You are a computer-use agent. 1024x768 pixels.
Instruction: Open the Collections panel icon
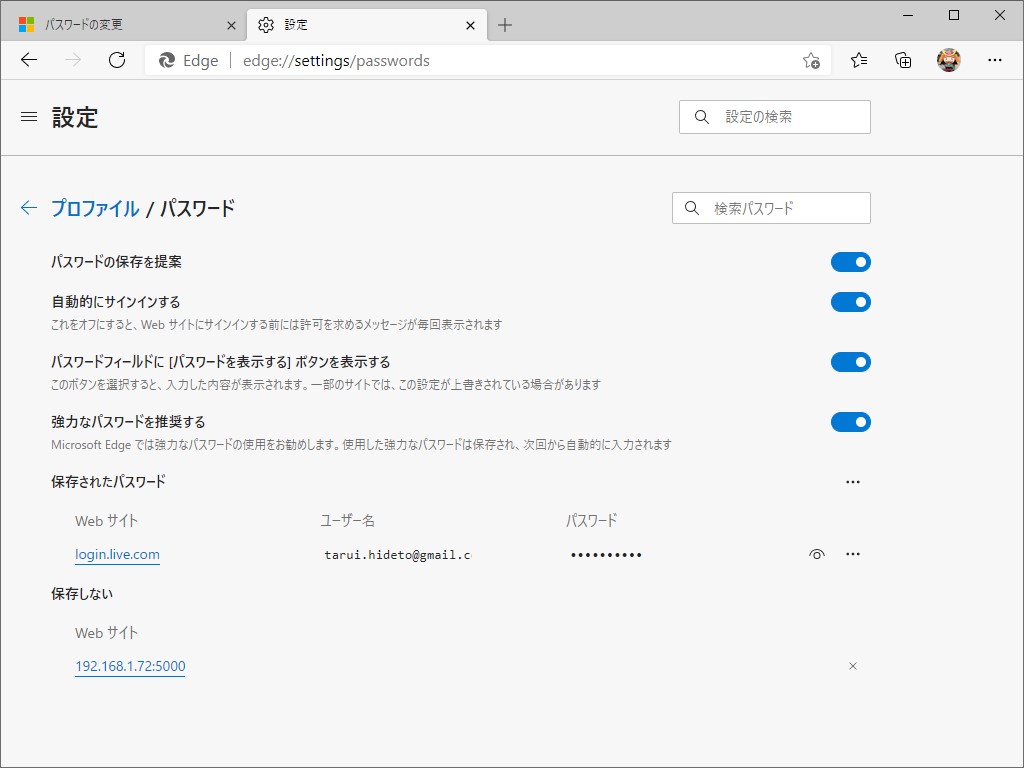point(902,60)
